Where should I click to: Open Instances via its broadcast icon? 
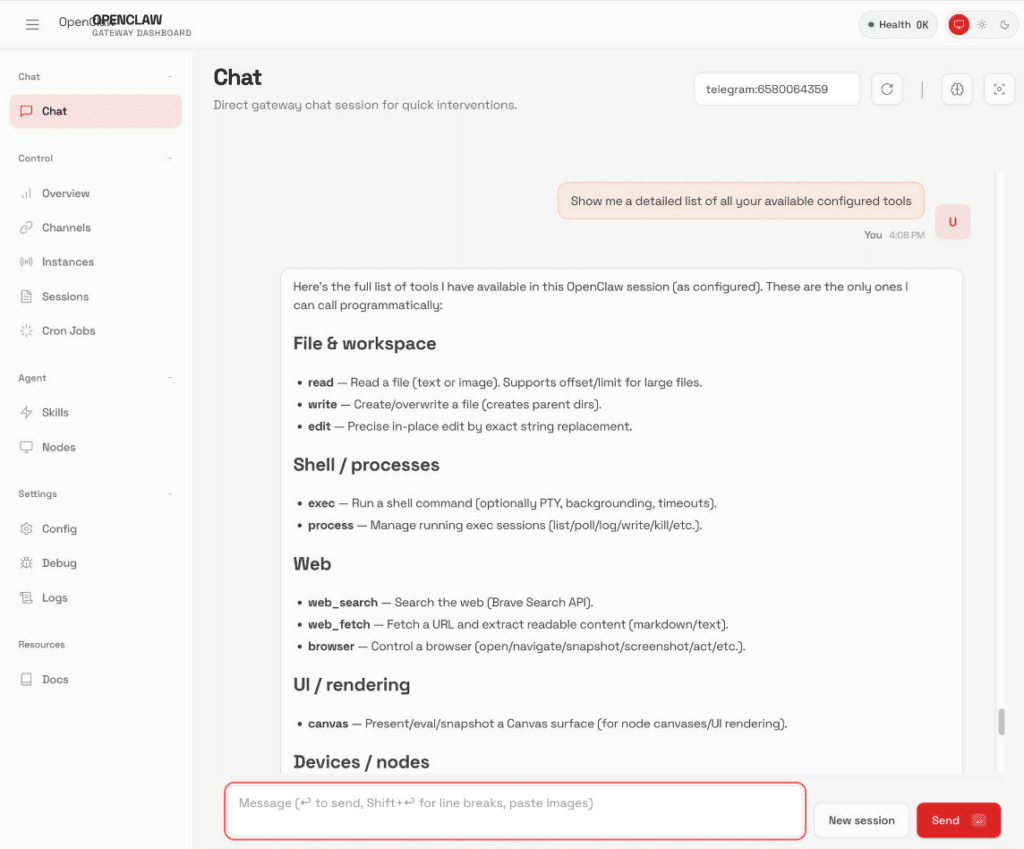tap(26, 262)
